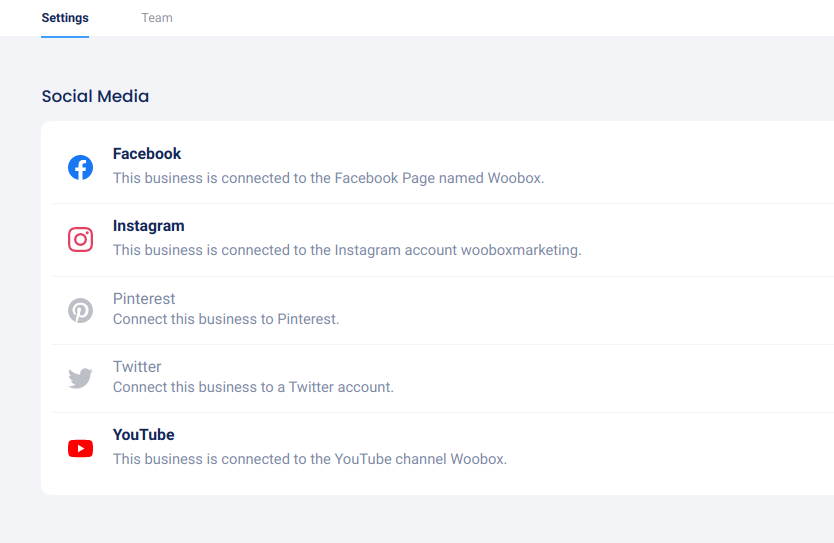Viewport: 834px width, 543px height.
Task: Select the Instagram row title
Action: click(148, 226)
